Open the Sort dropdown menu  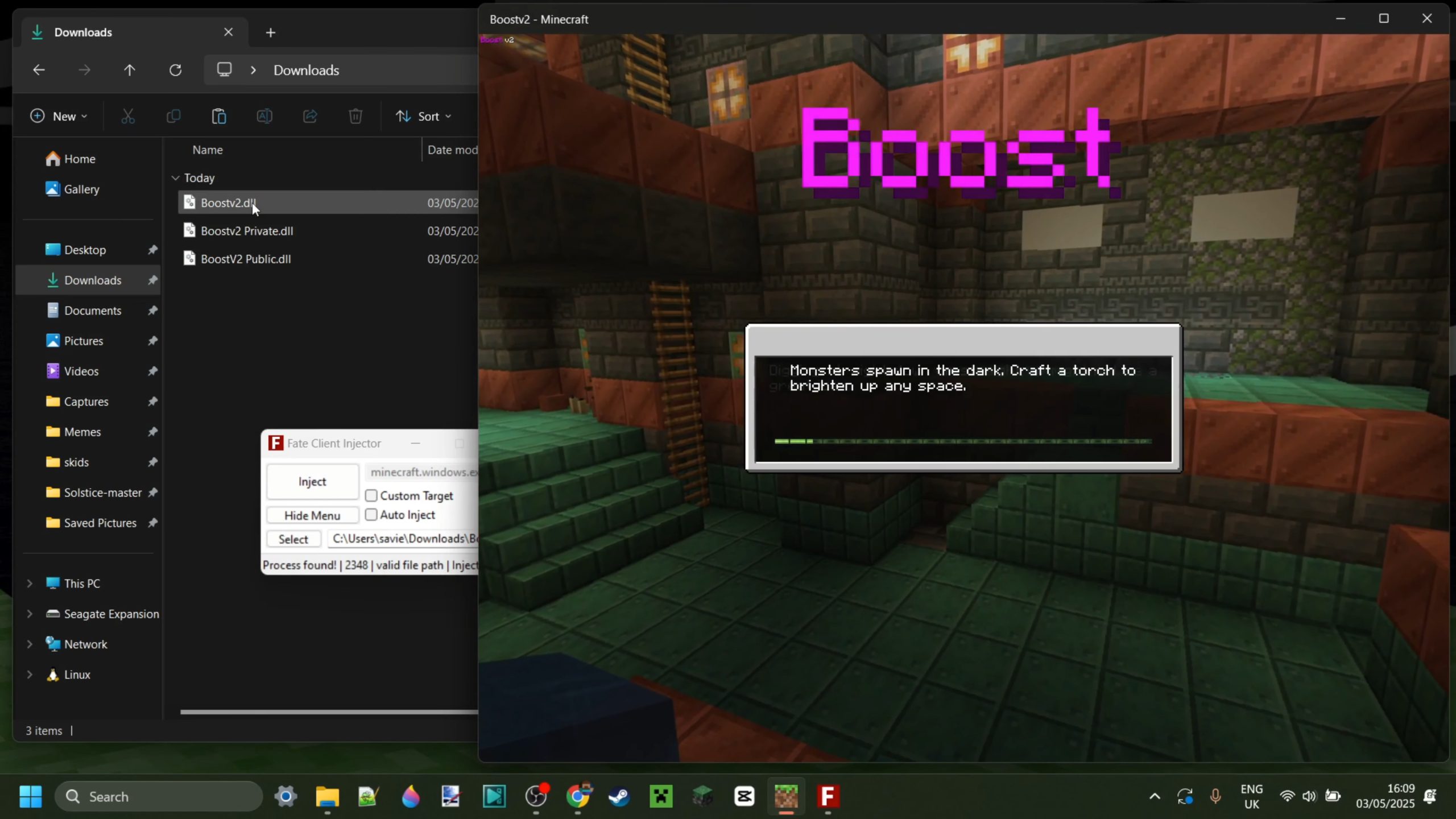click(423, 117)
